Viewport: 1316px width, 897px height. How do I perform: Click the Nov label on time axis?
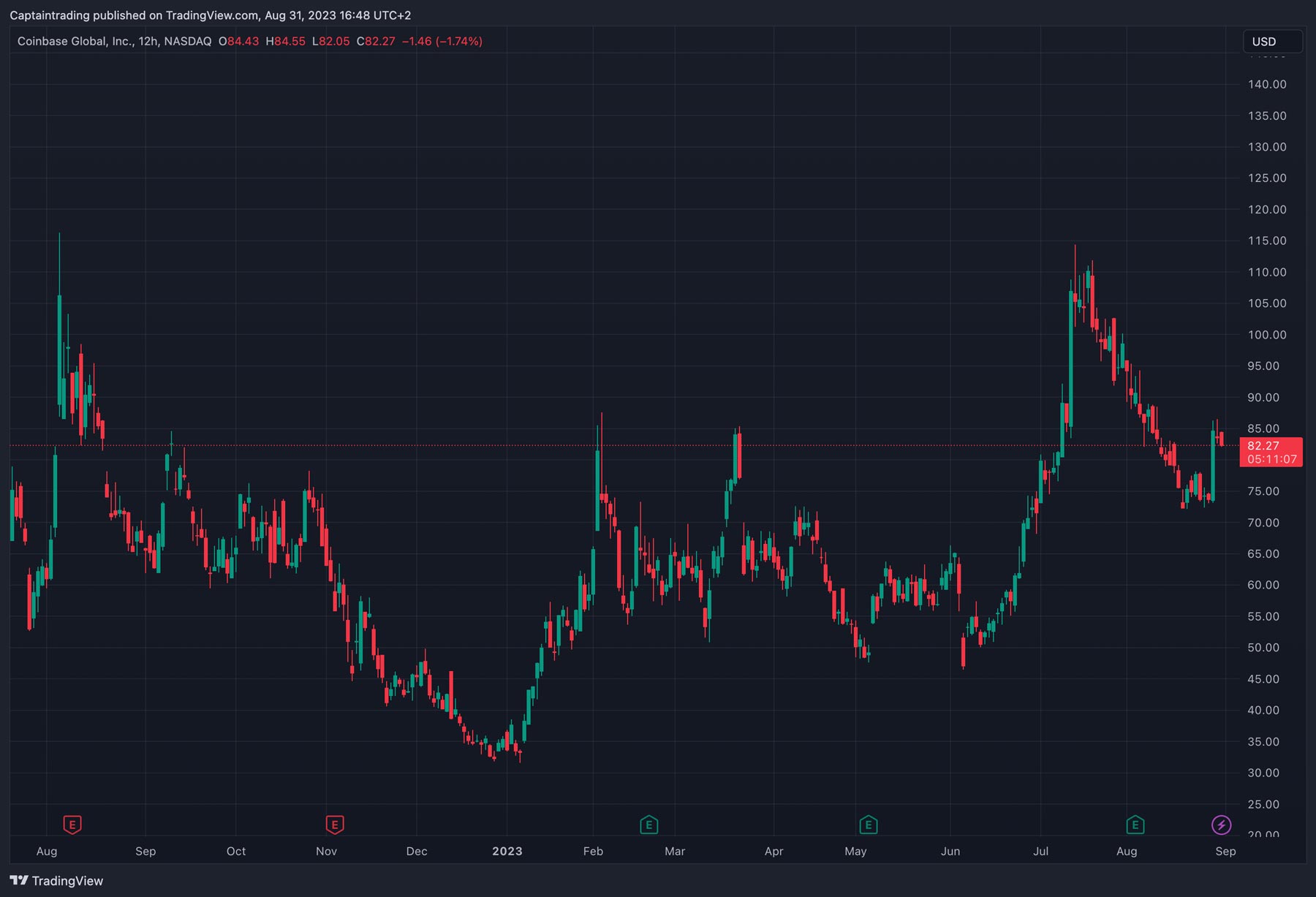pos(326,851)
